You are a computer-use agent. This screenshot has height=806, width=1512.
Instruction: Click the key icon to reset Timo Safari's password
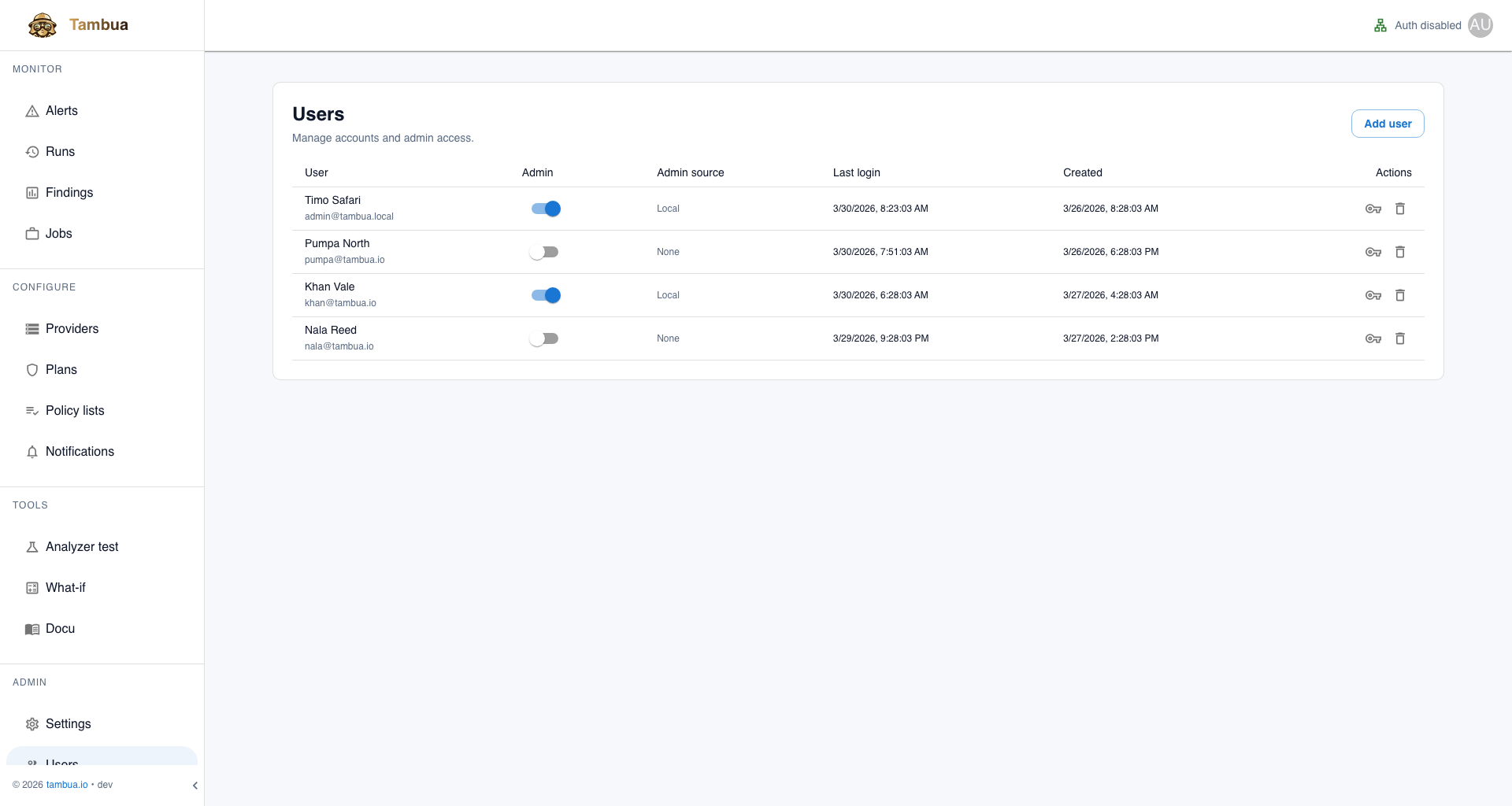click(x=1373, y=209)
